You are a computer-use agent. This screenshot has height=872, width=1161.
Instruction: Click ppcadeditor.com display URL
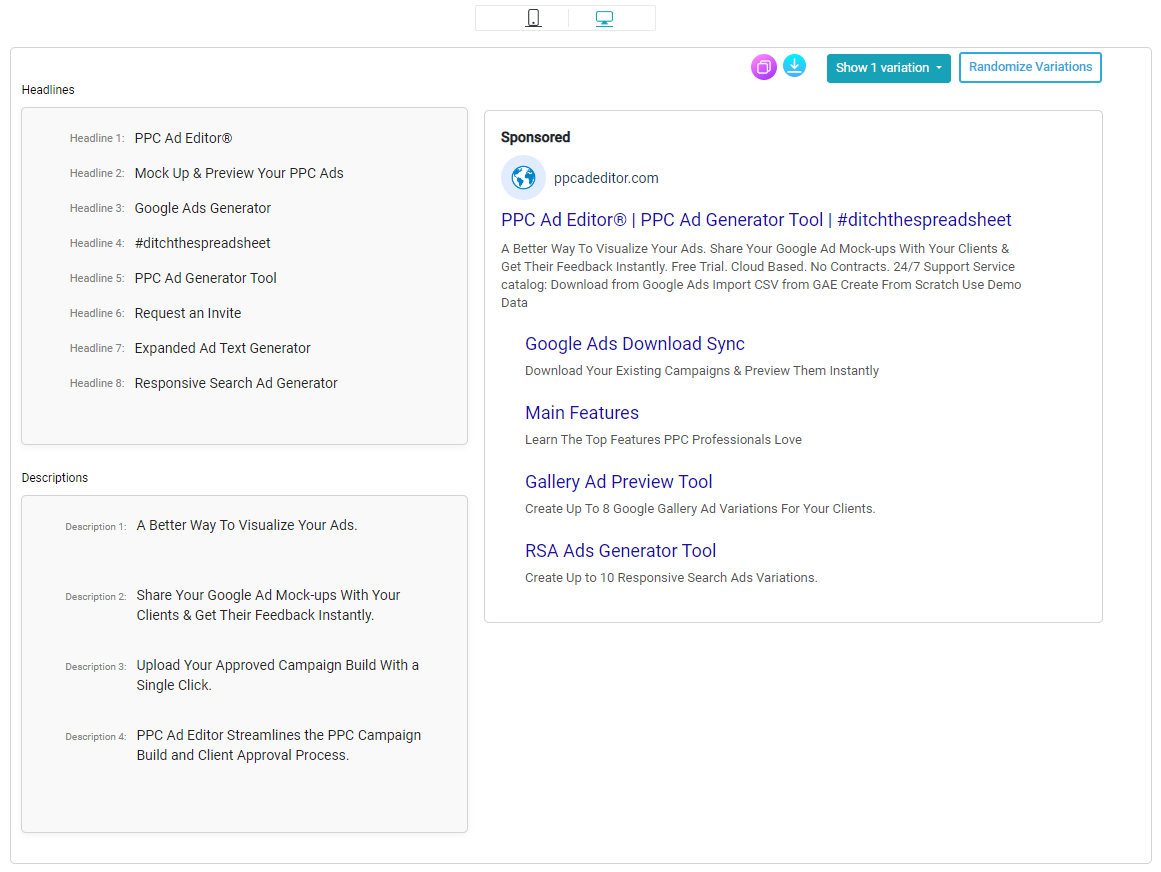606,178
